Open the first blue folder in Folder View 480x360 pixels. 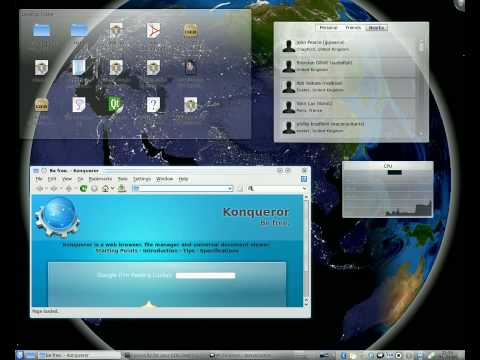coord(41,30)
